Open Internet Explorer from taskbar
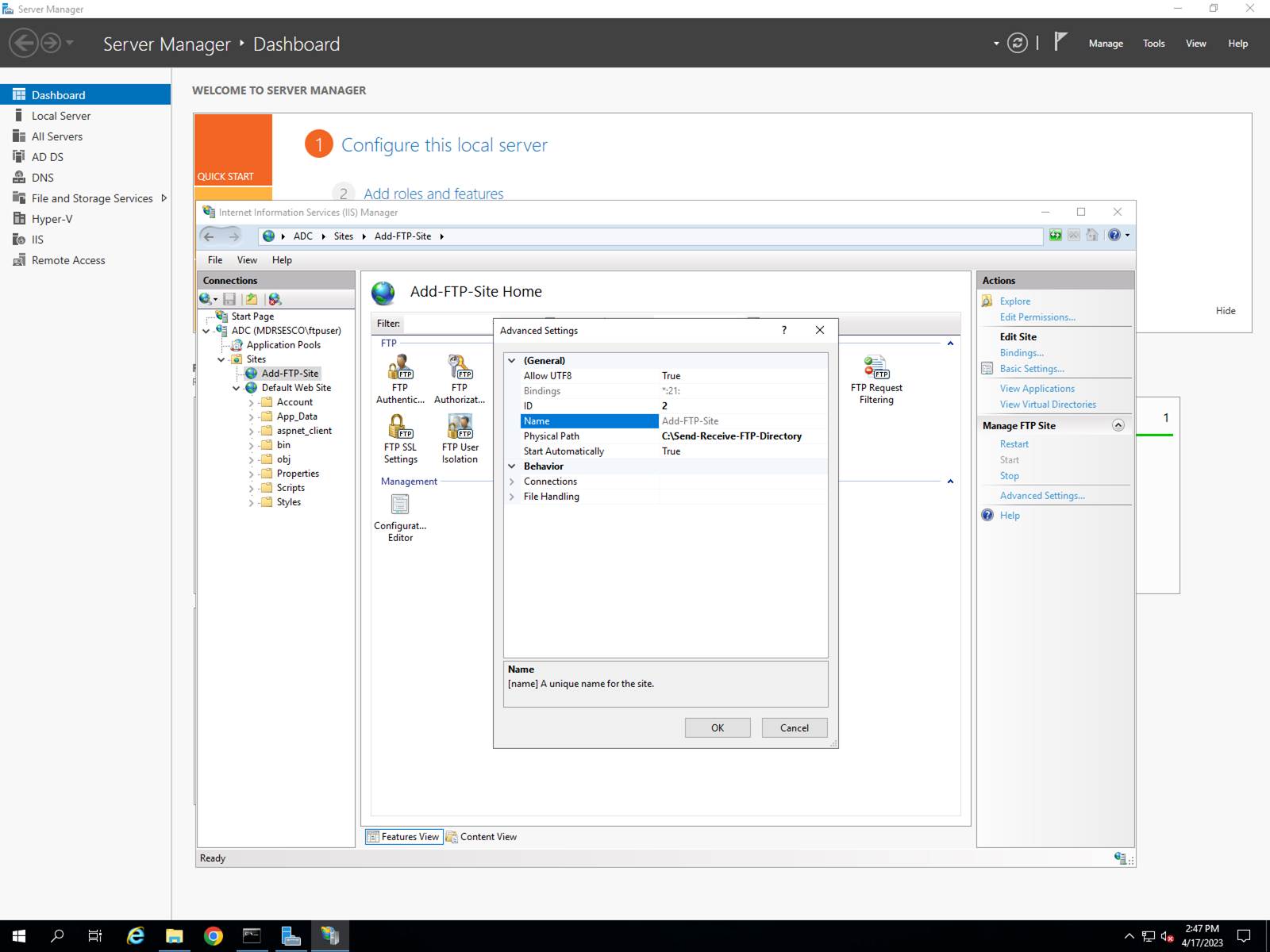Screen dimensions: 1270x952 coord(136,936)
